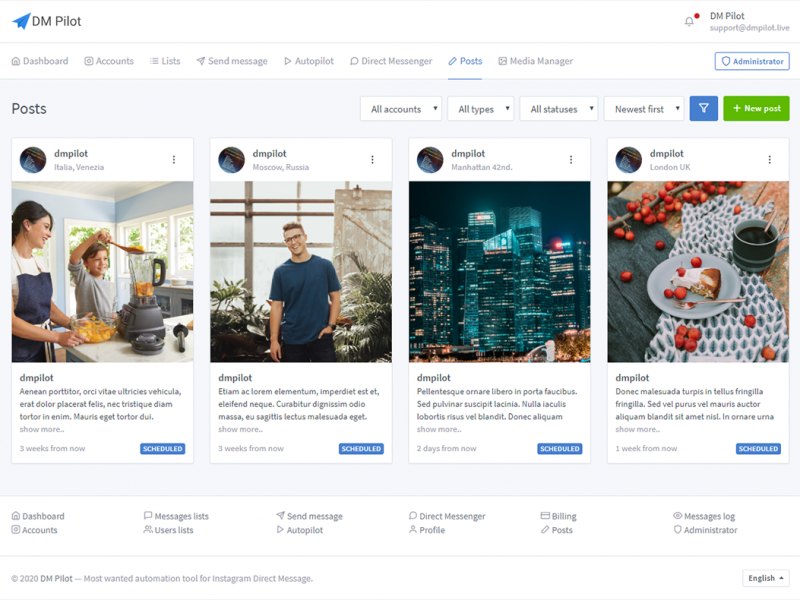This screenshot has height=600, width=800.
Task: Open options menu for Manhattan 42nd post
Action: pyautogui.click(x=571, y=160)
